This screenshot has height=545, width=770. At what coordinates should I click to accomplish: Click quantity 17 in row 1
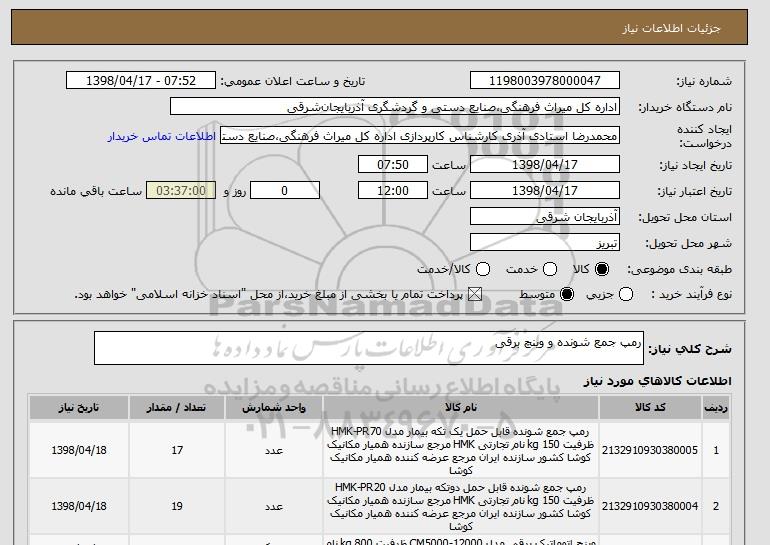pyautogui.click(x=177, y=450)
